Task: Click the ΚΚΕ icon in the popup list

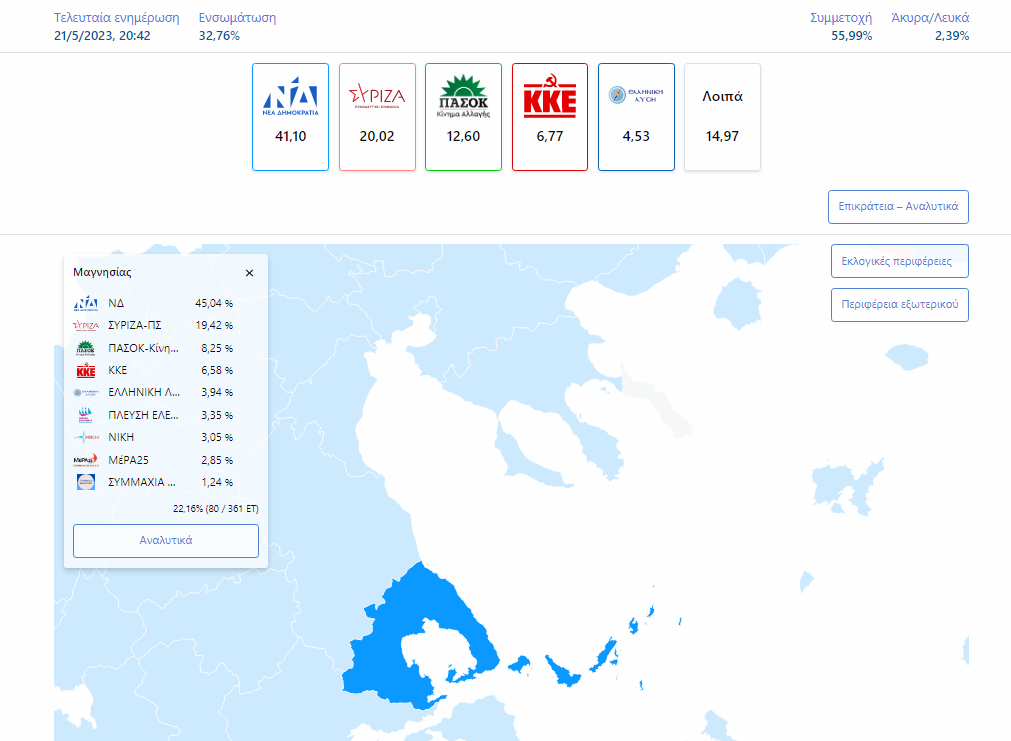Action: [86, 370]
